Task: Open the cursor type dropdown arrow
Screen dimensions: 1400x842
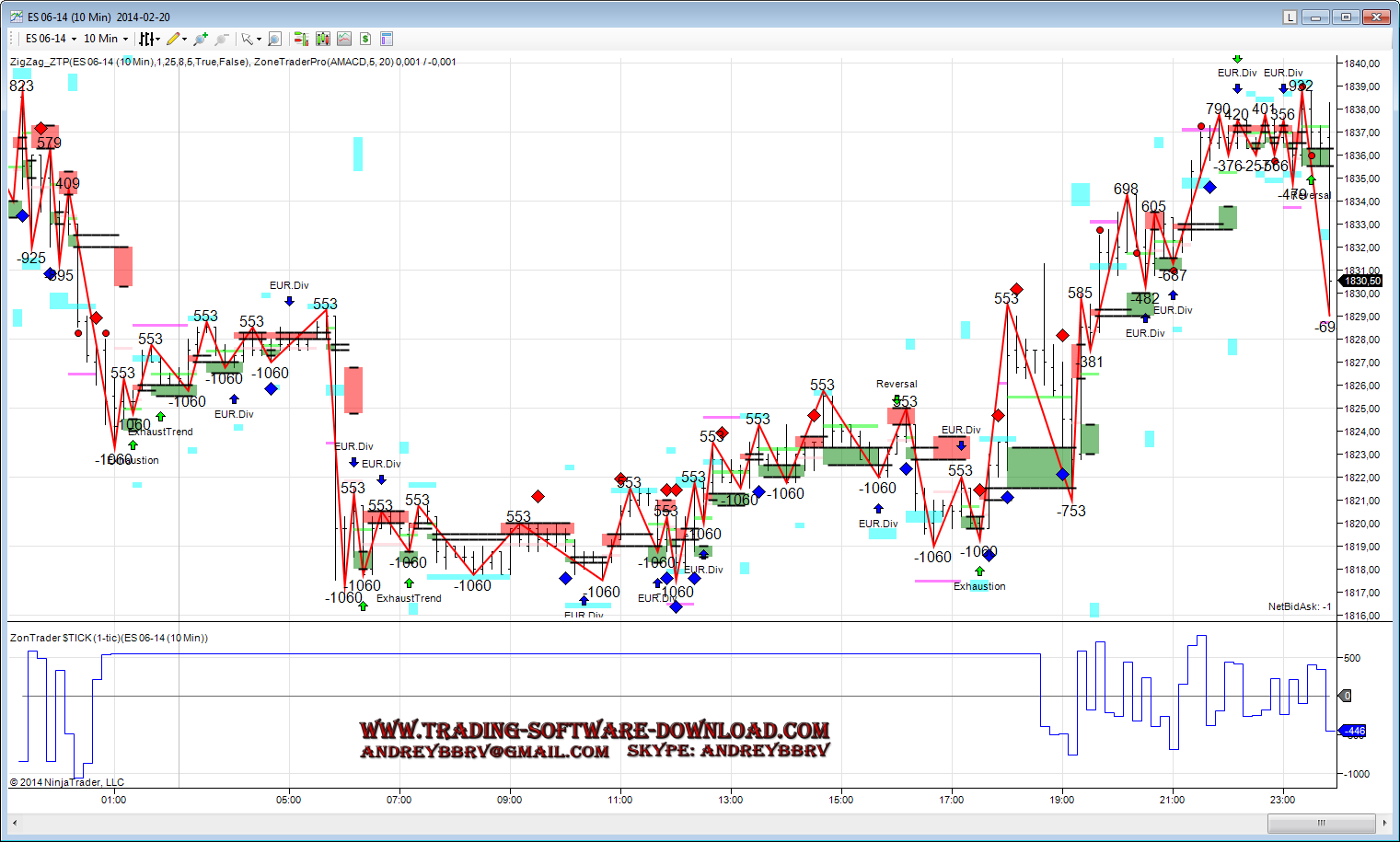Action: pos(259,39)
